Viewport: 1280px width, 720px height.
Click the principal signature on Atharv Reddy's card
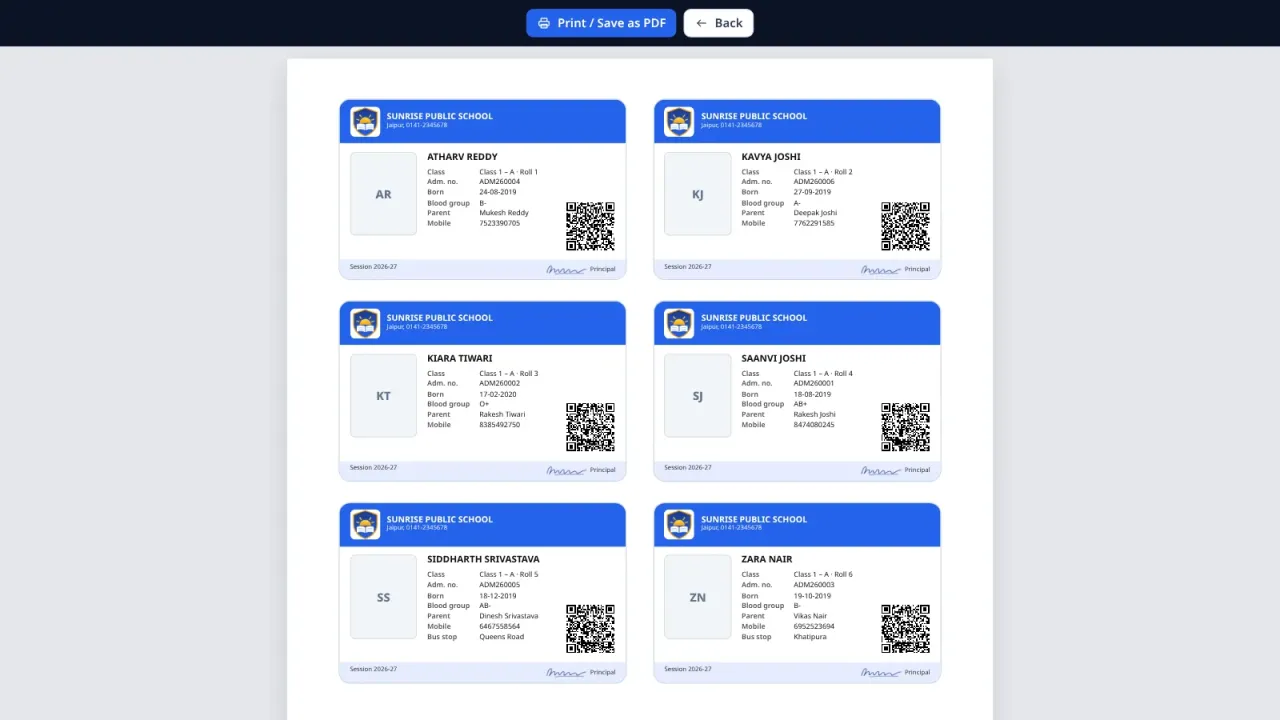tap(566, 269)
